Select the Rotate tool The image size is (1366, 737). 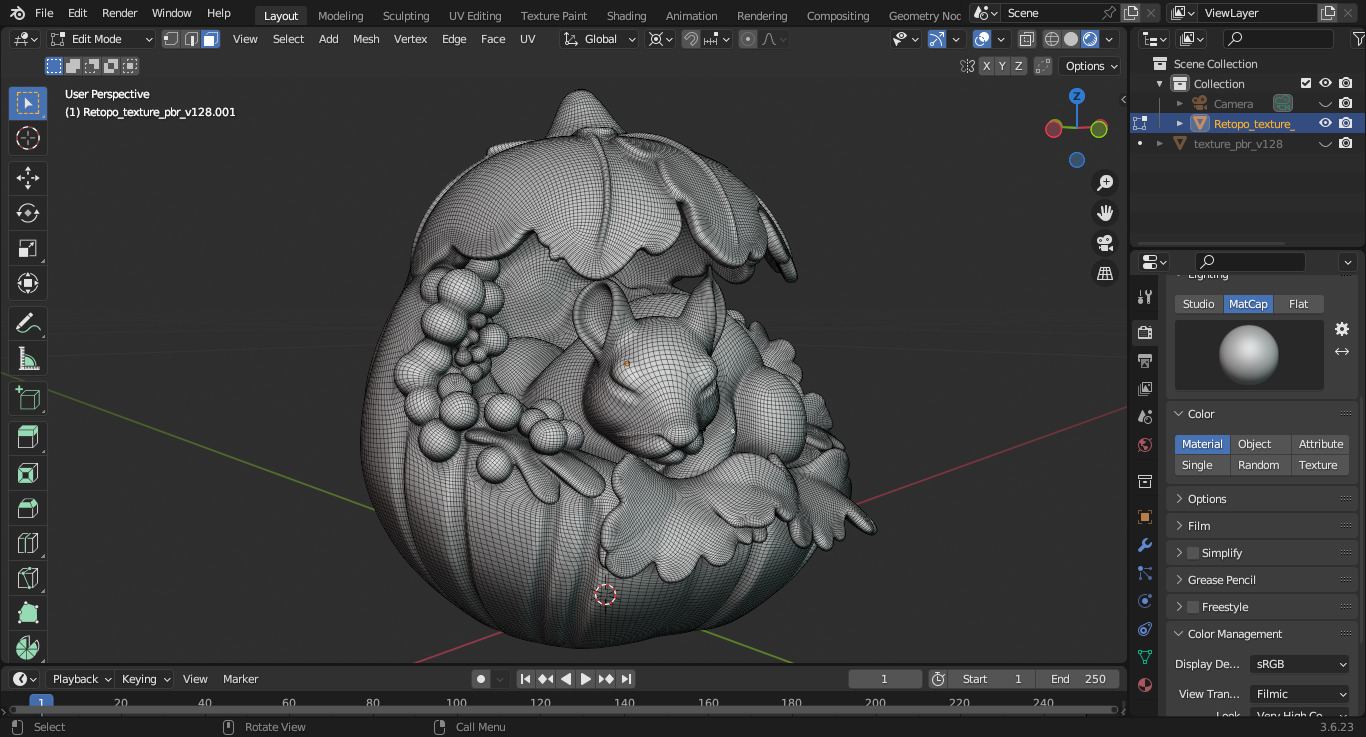(28, 213)
